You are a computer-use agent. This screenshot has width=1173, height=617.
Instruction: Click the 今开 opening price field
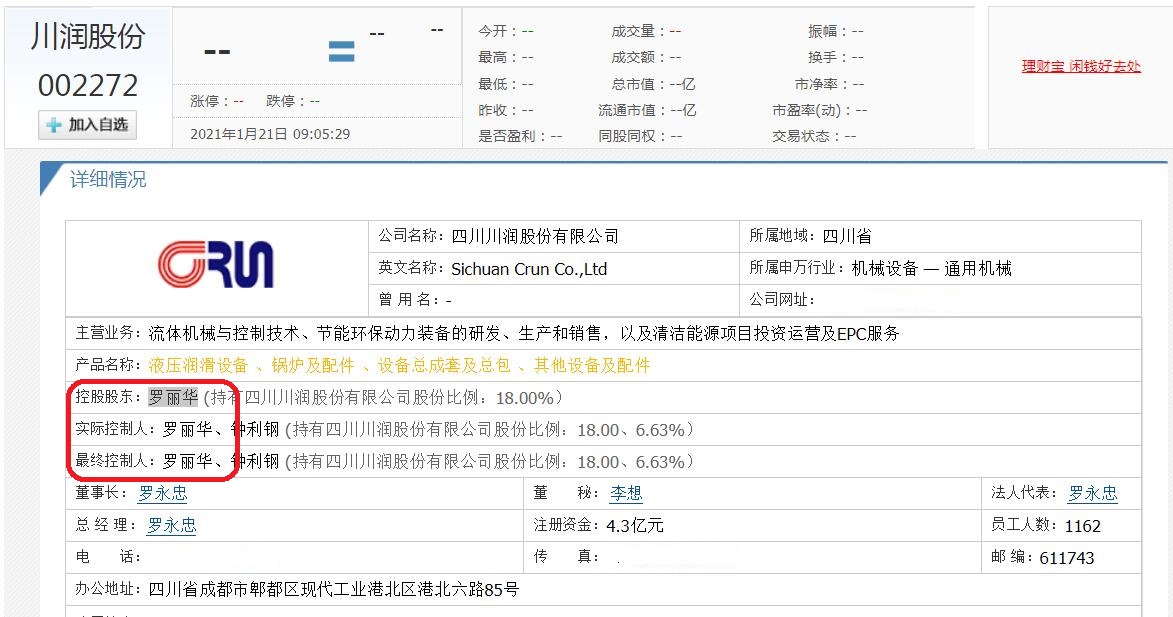click(x=506, y=31)
